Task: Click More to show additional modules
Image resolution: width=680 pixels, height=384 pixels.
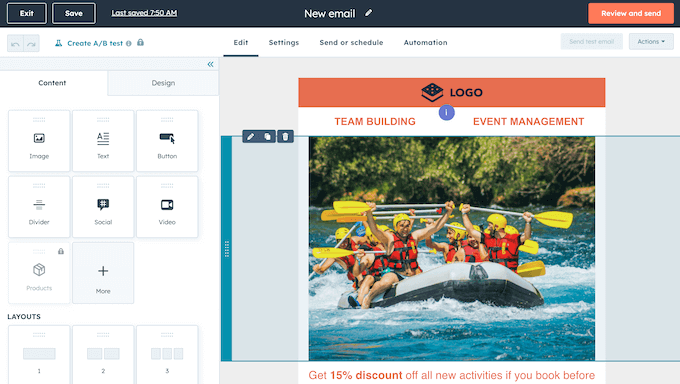Action: [103, 272]
